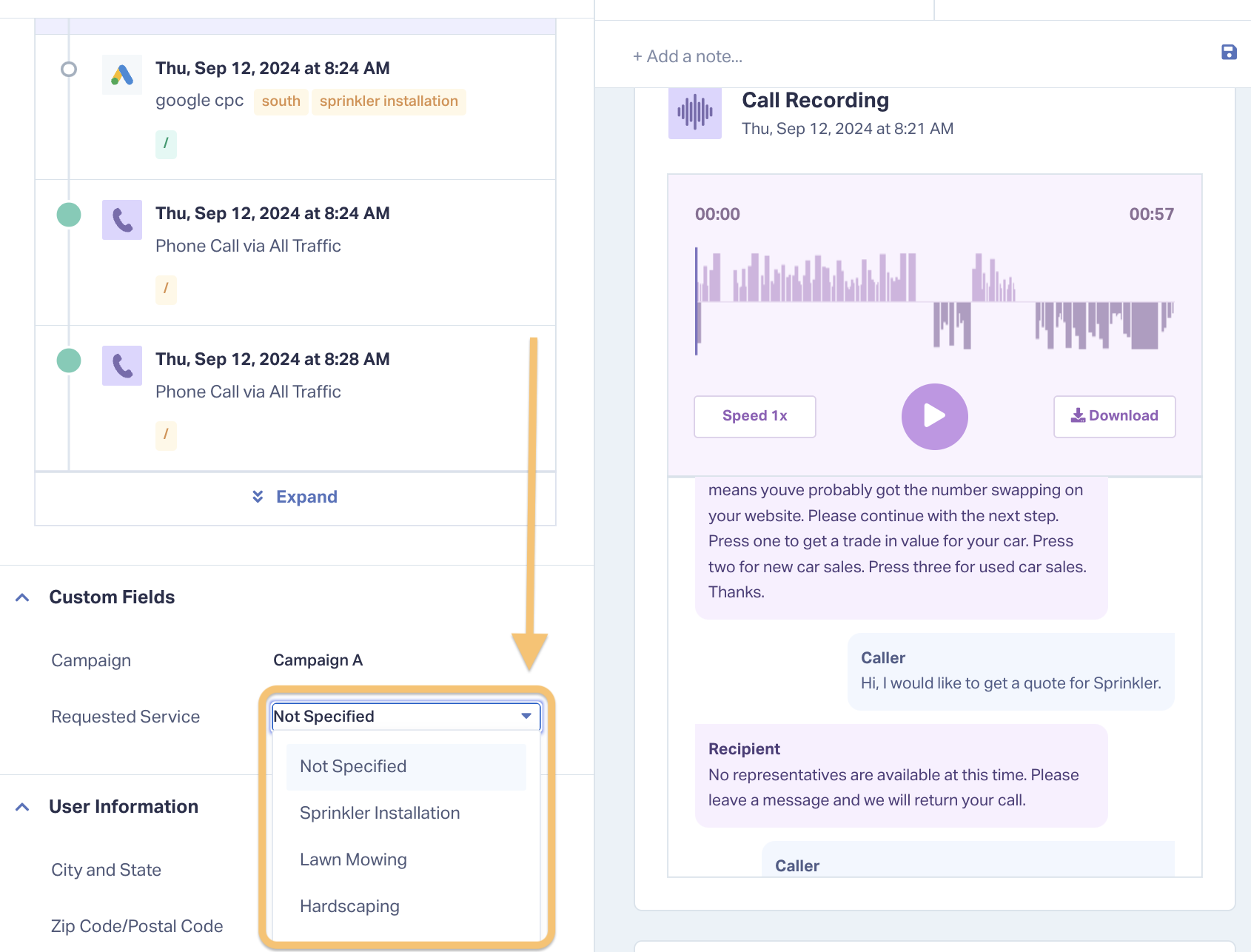
Task: Change playback with Speed 1x button
Action: pyautogui.click(x=755, y=416)
